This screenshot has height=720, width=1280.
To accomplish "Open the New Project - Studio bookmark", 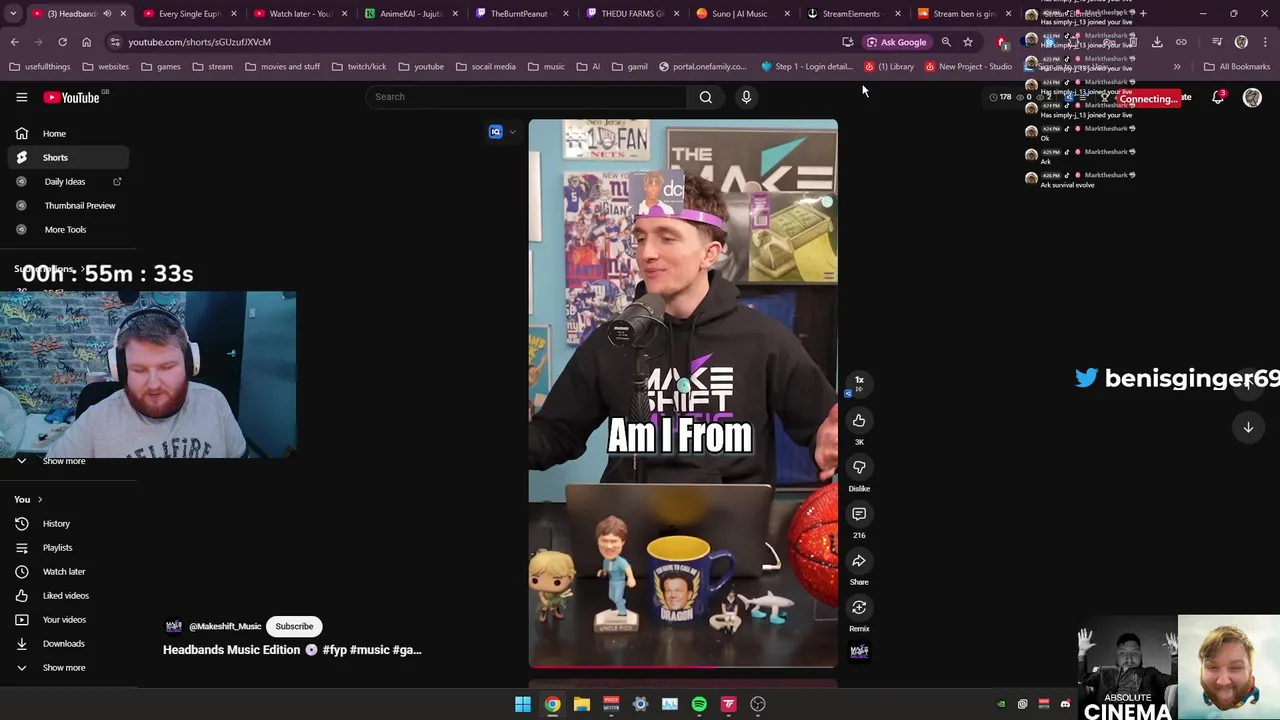I will coord(969,67).
